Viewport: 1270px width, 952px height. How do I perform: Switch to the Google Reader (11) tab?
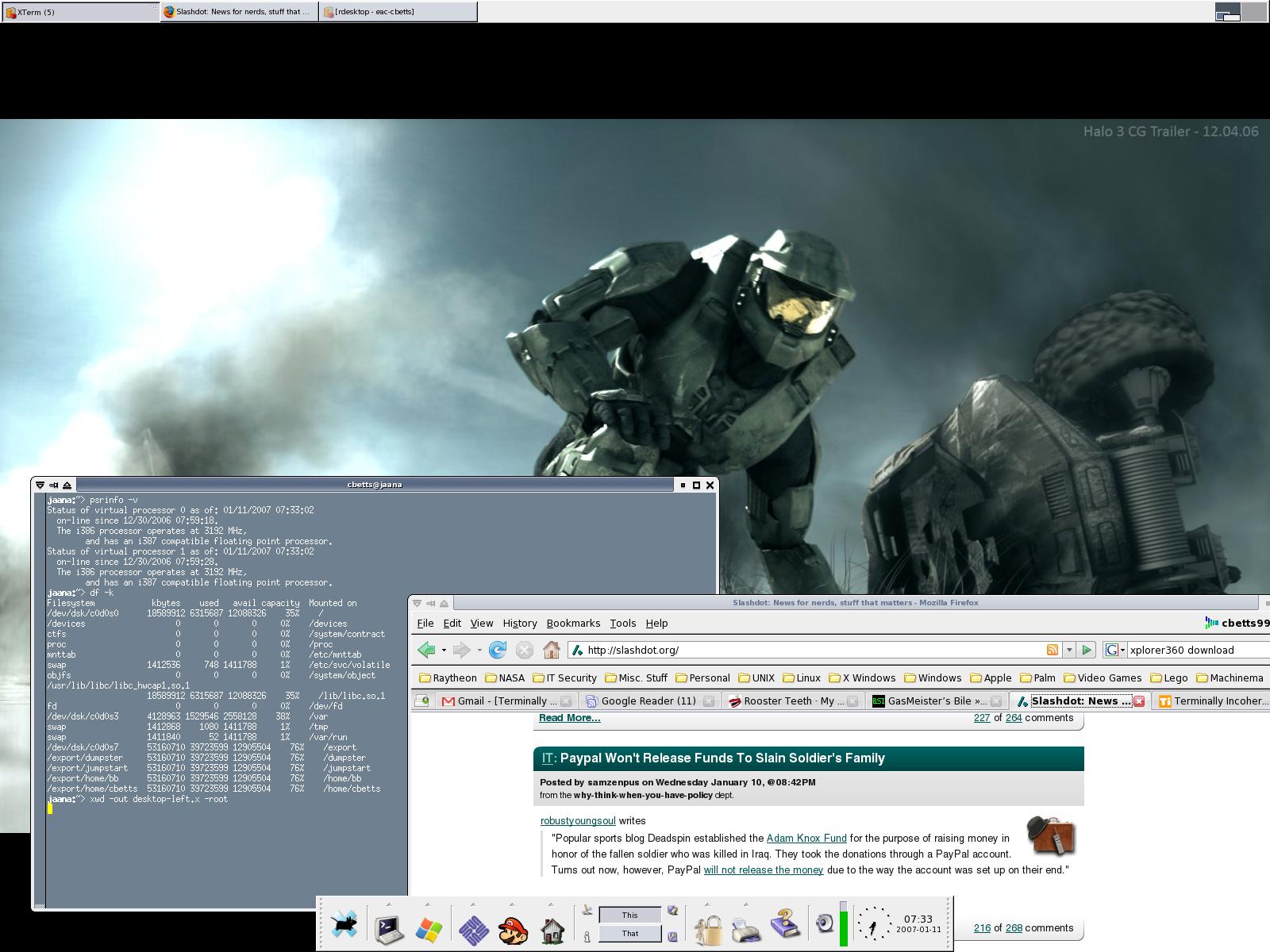click(648, 701)
